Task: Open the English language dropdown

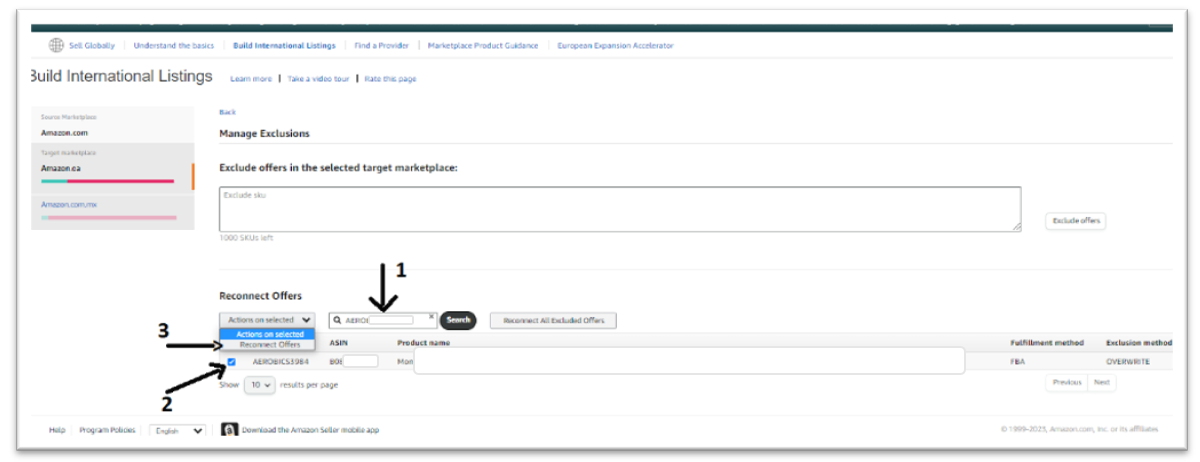Action: 178,430
